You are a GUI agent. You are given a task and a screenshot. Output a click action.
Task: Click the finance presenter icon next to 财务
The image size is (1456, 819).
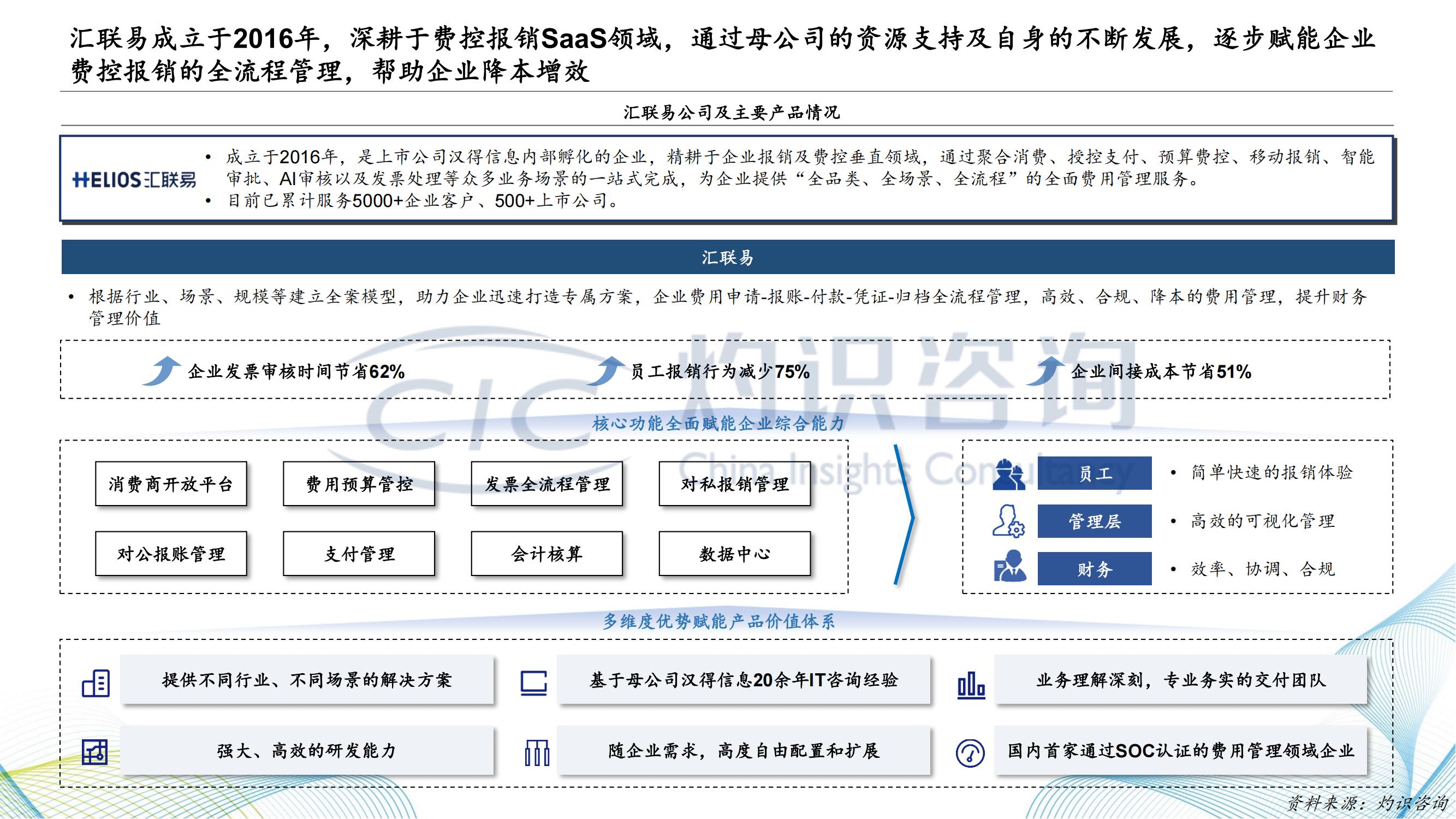(x=1009, y=566)
